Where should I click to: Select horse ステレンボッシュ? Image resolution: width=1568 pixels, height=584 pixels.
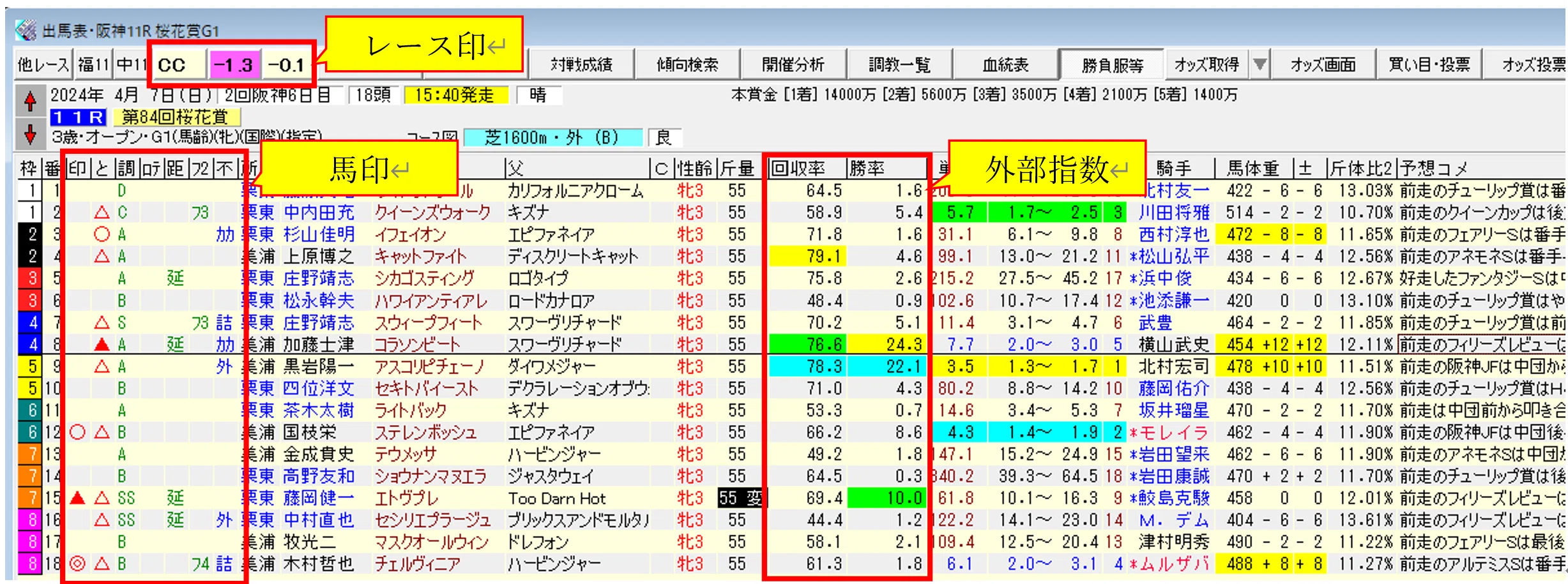click(x=425, y=432)
